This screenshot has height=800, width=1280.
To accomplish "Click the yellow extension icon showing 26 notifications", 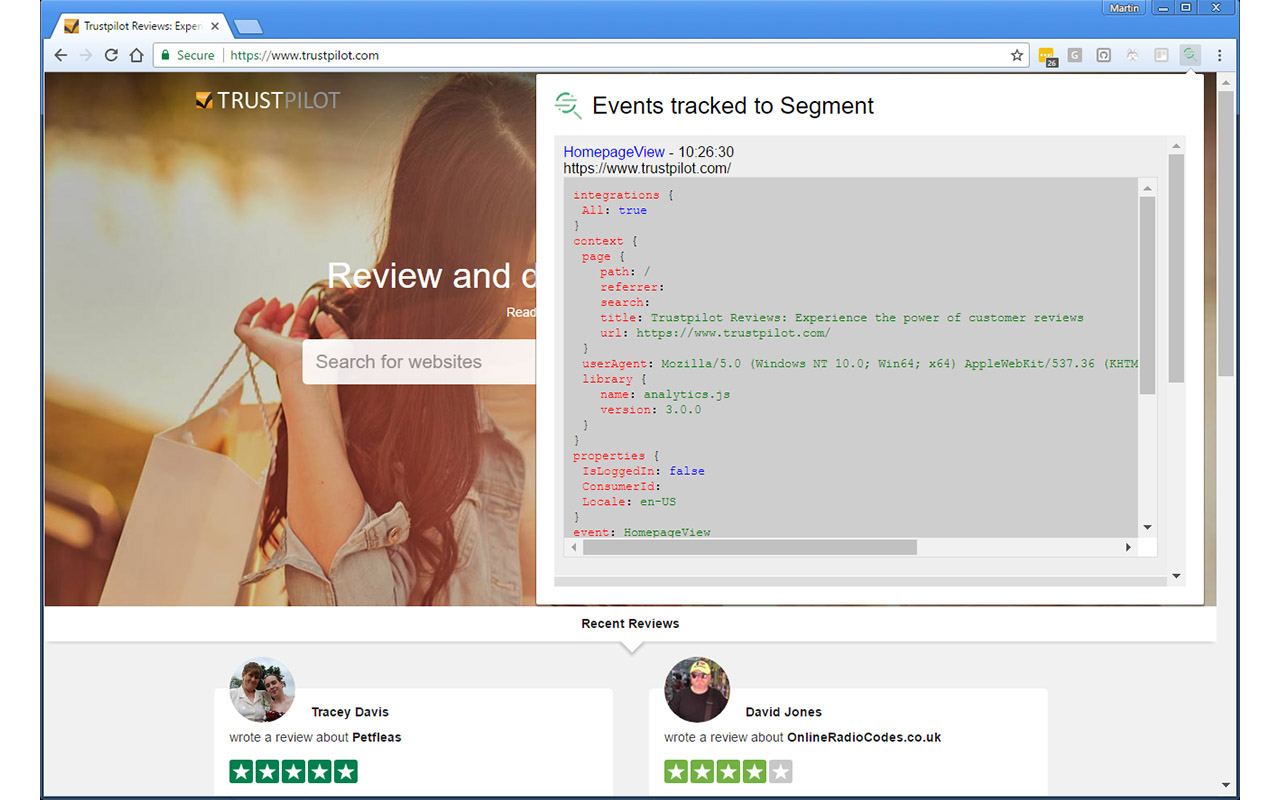I will (x=1048, y=56).
